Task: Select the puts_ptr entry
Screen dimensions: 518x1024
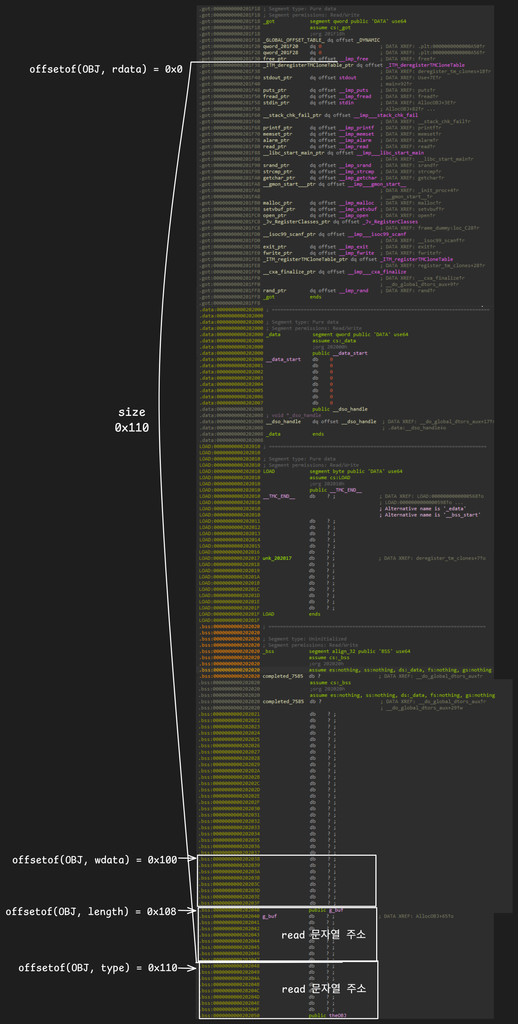Action: click(x=274, y=90)
